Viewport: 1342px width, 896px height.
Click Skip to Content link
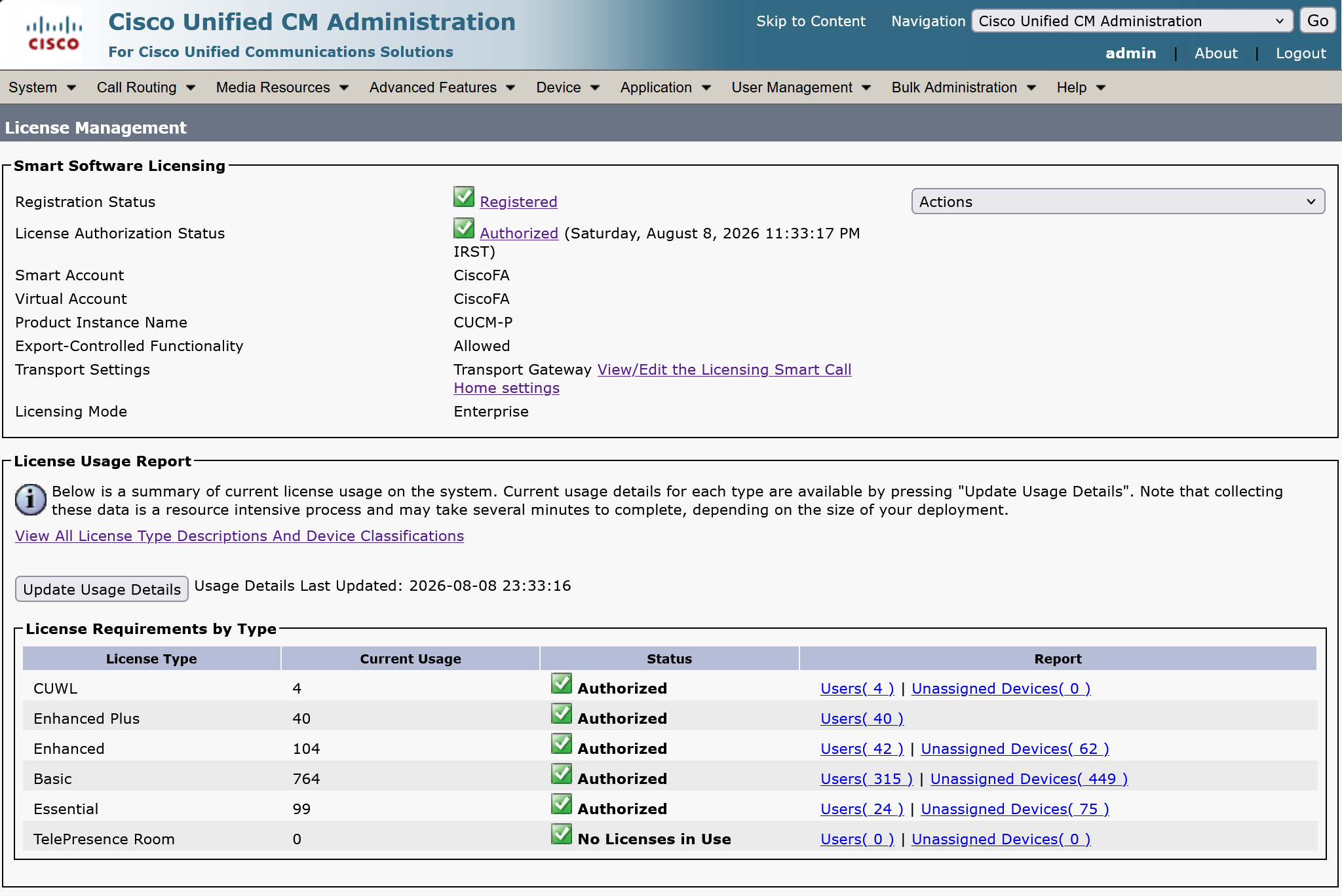[811, 22]
